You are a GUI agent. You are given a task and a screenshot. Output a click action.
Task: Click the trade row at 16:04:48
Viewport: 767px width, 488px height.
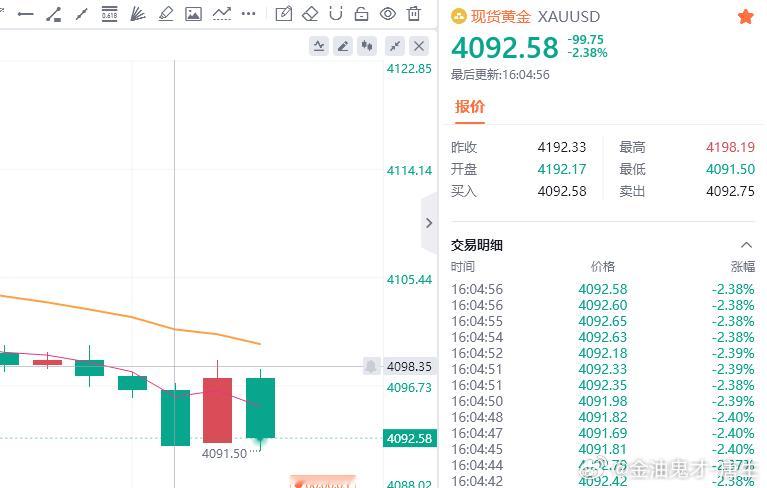tap(603, 417)
